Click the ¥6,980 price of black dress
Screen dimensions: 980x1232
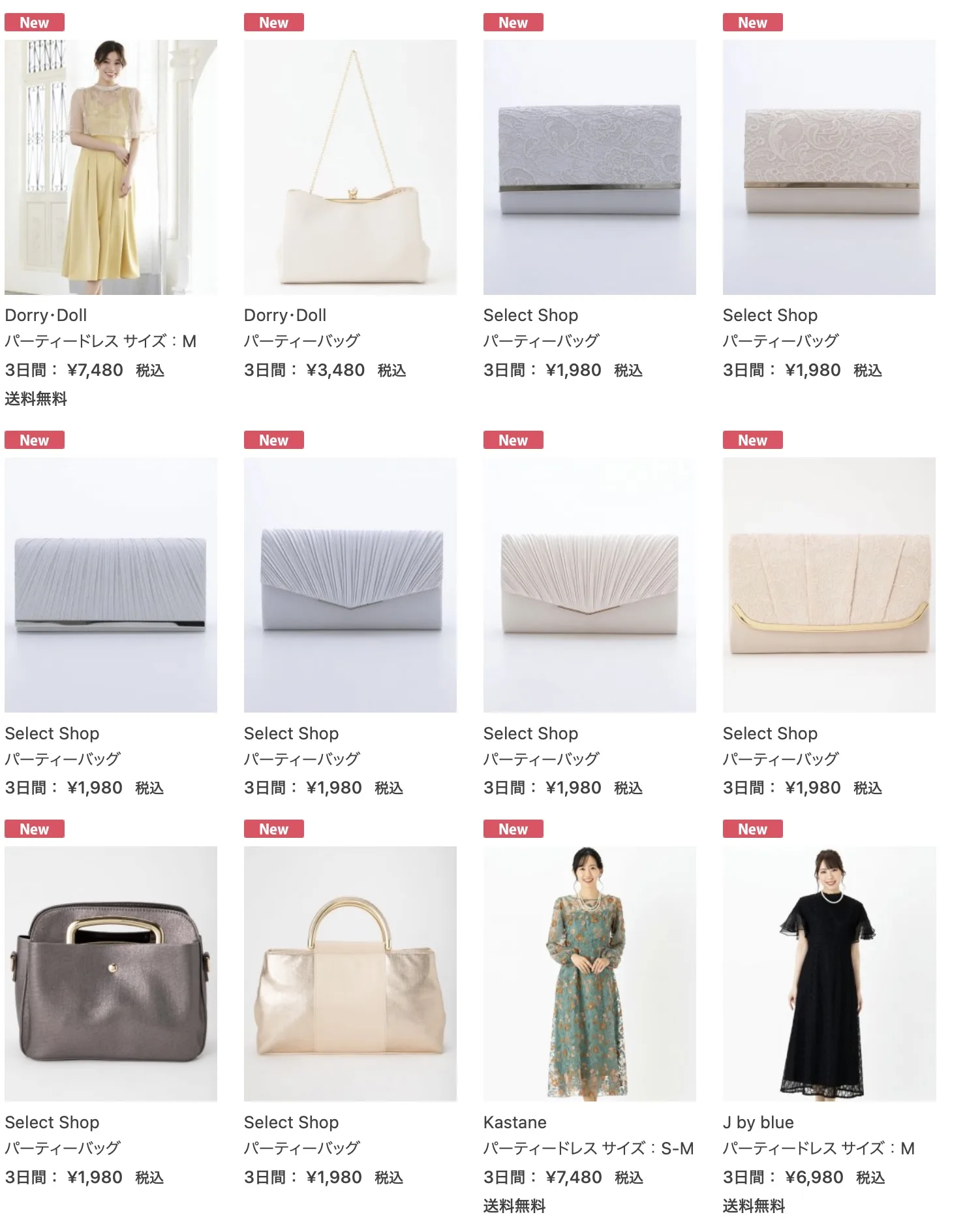tap(814, 1177)
